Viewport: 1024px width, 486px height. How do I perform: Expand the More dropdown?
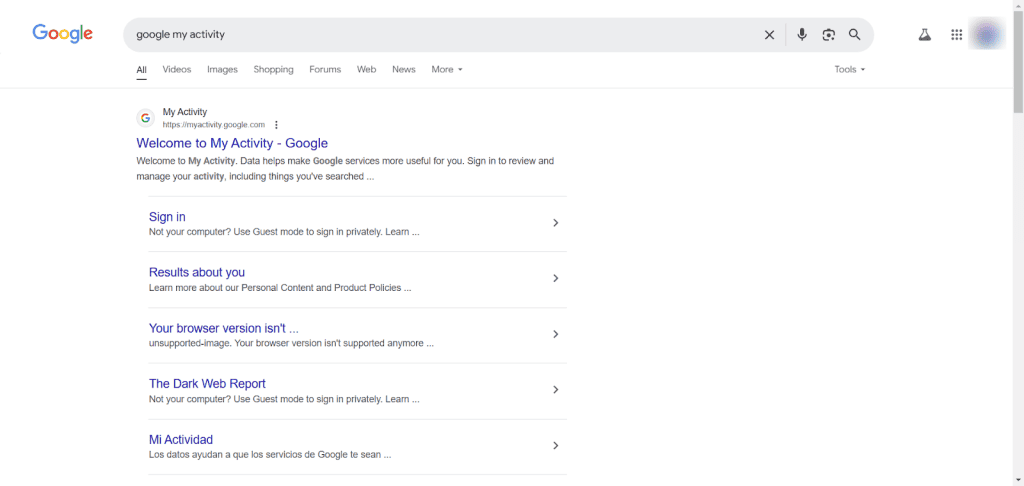coord(447,69)
